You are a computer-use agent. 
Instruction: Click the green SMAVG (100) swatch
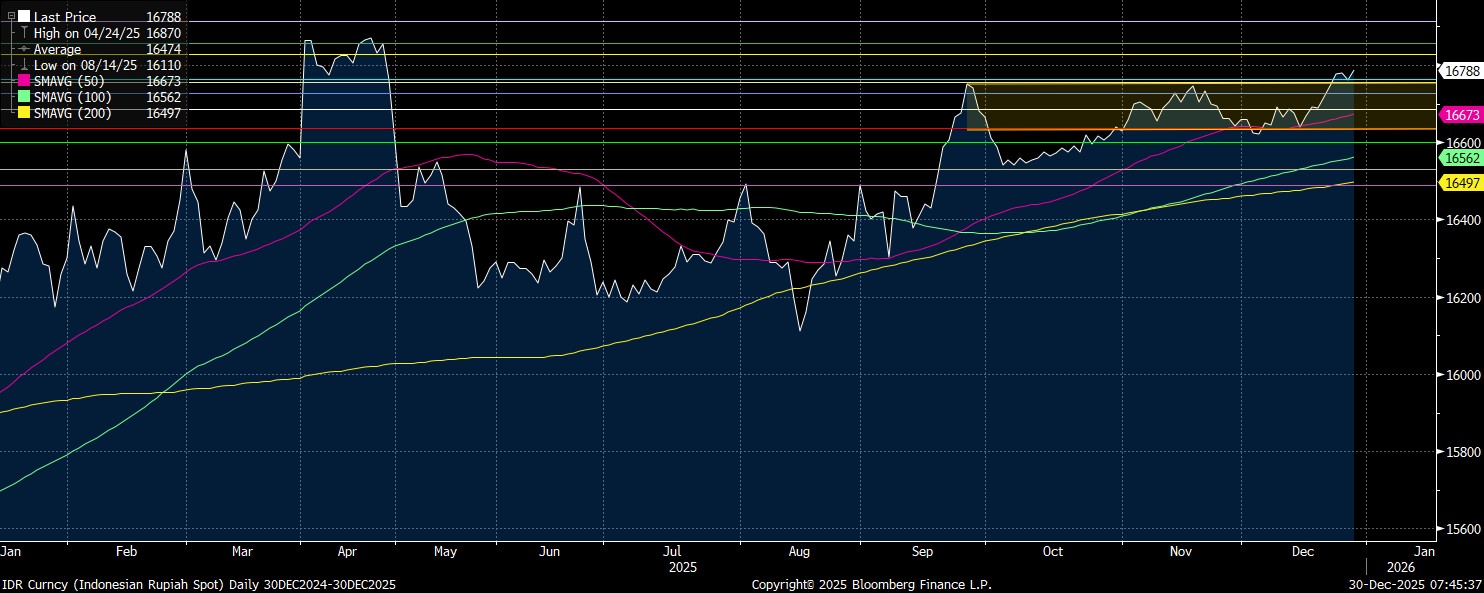24,97
